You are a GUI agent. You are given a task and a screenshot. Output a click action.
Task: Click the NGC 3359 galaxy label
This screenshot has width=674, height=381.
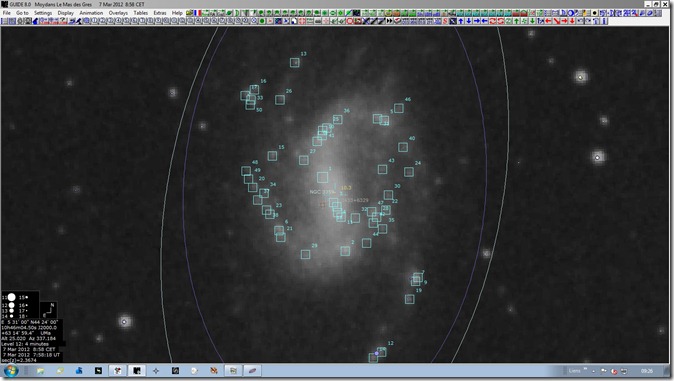click(322, 192)
